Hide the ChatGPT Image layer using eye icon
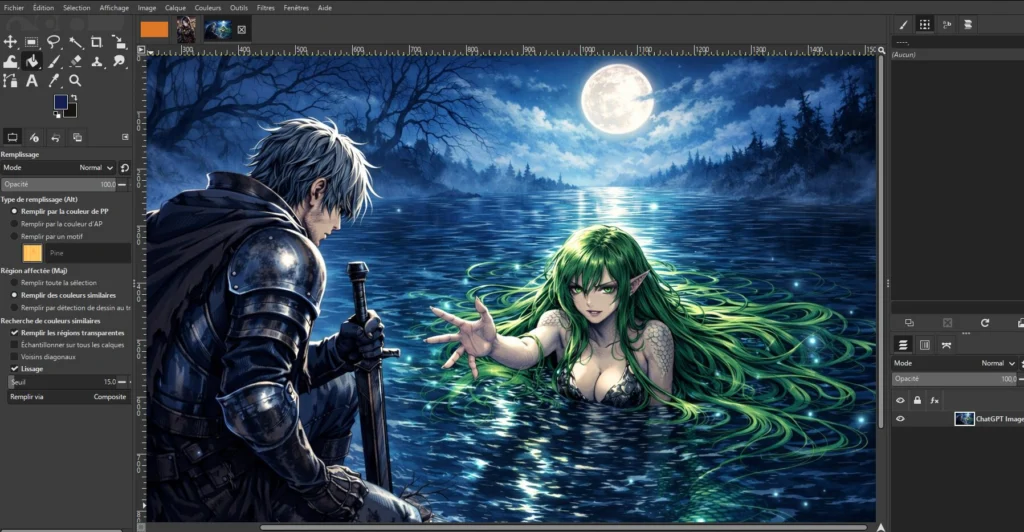Viewport: 1024px width, 532px height. [900, 419]
